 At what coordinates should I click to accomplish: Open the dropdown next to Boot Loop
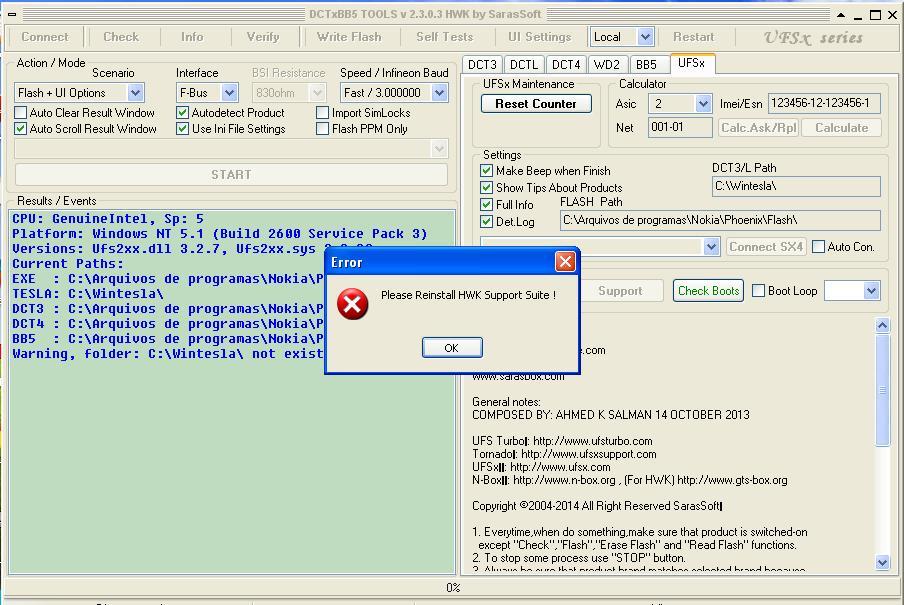click(871, 291)
